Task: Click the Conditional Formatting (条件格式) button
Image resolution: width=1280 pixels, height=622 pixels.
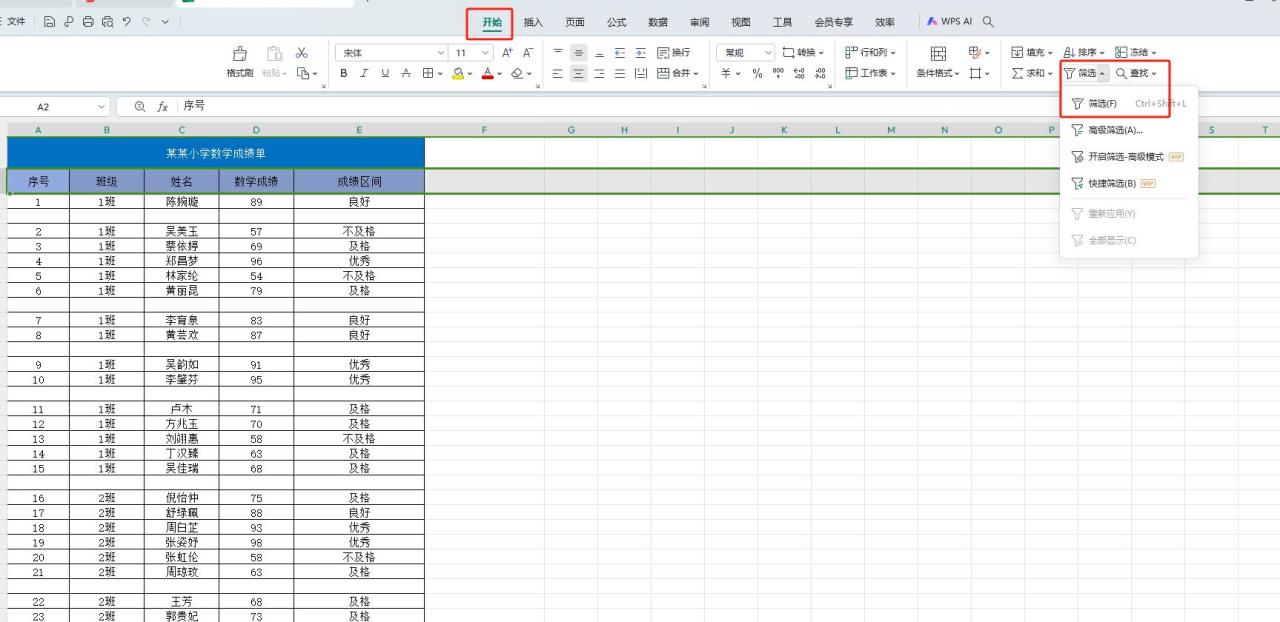Action: click(x=938, y=62)
